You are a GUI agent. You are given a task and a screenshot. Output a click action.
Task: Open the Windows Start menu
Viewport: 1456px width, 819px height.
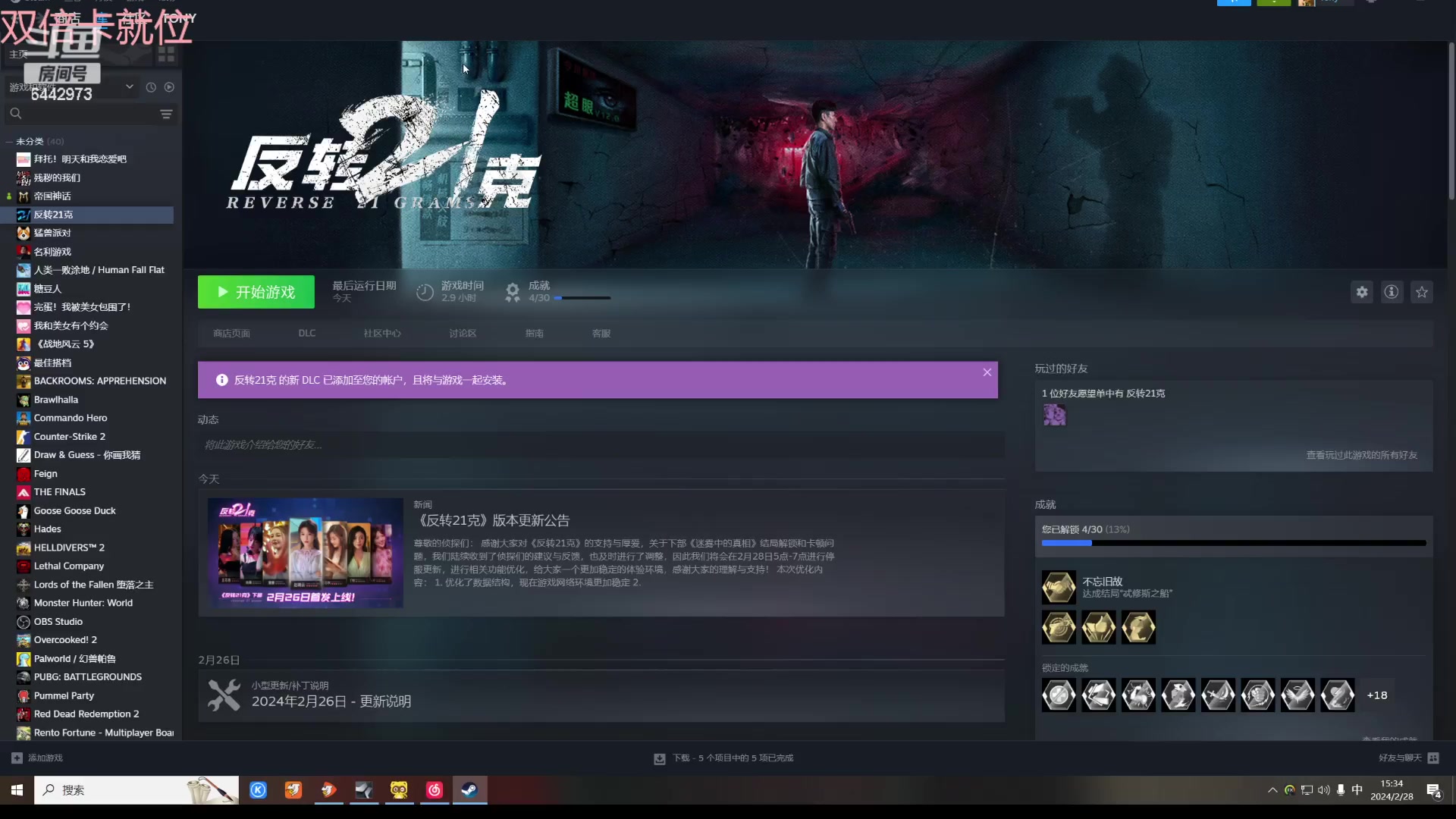[x=17, y=790]
